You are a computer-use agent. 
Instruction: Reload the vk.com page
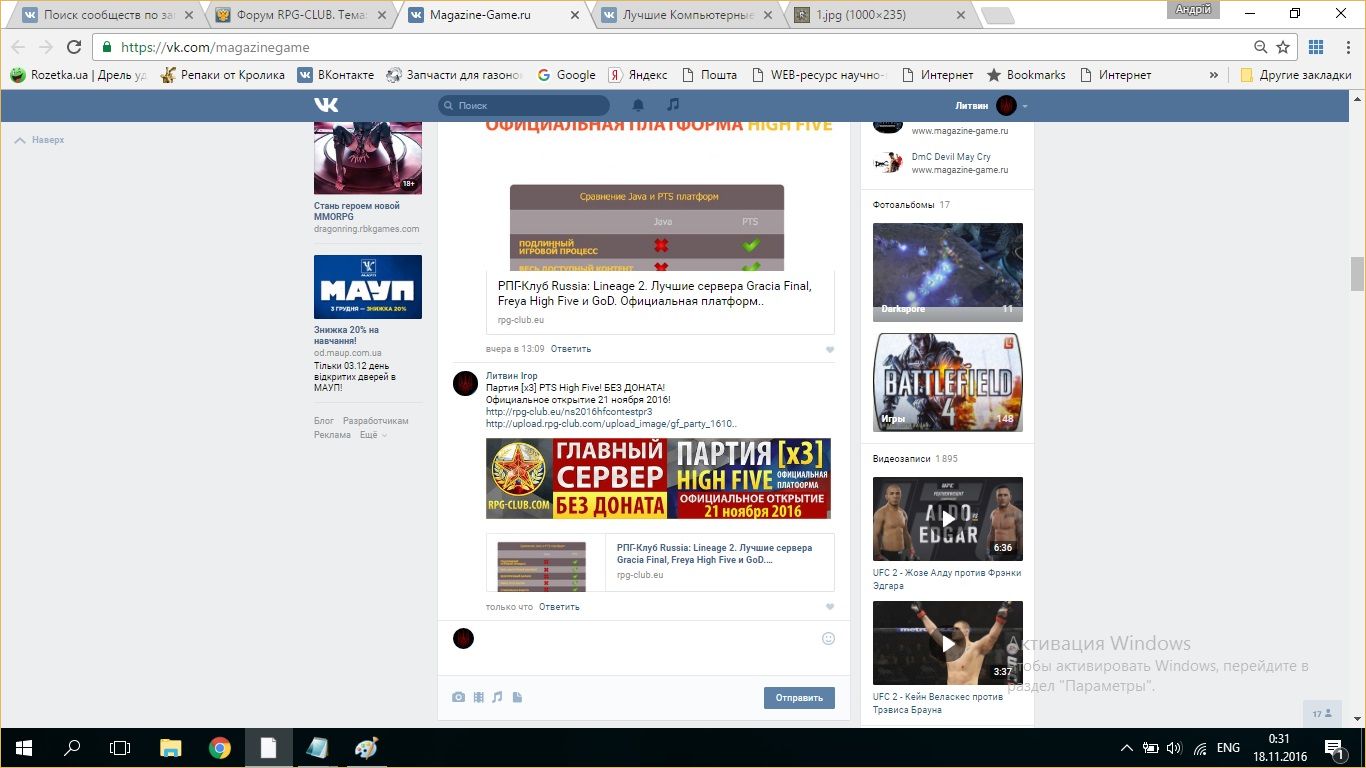(x=74, y=47)
